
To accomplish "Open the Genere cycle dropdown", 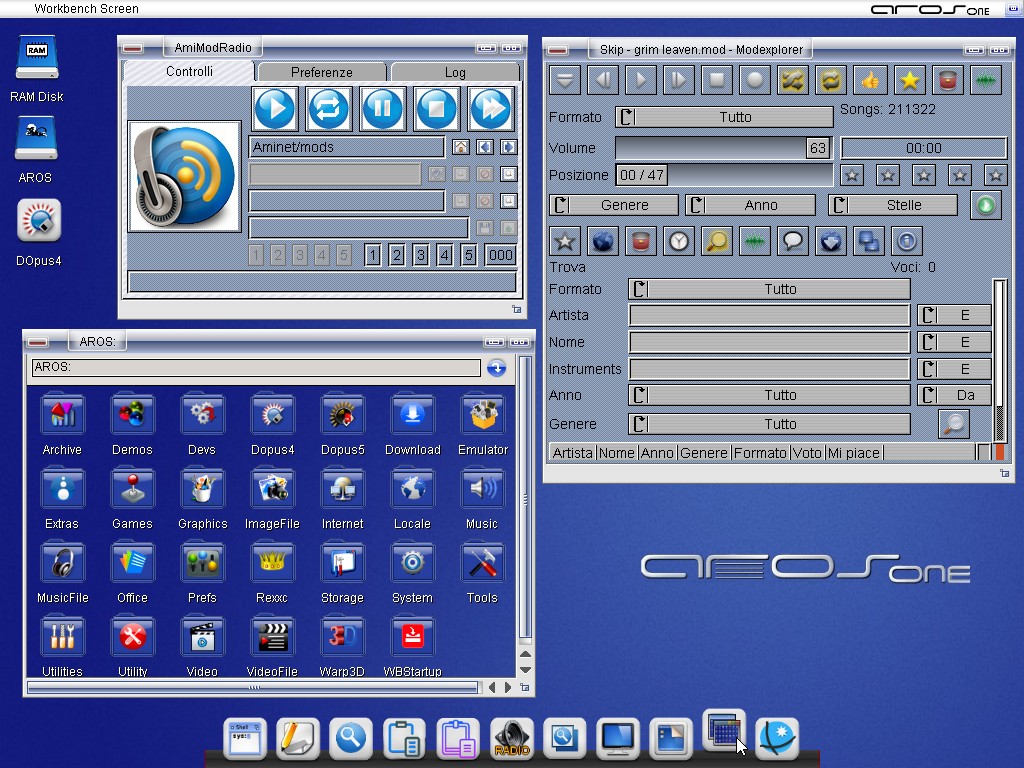I will tap(613, 205).
